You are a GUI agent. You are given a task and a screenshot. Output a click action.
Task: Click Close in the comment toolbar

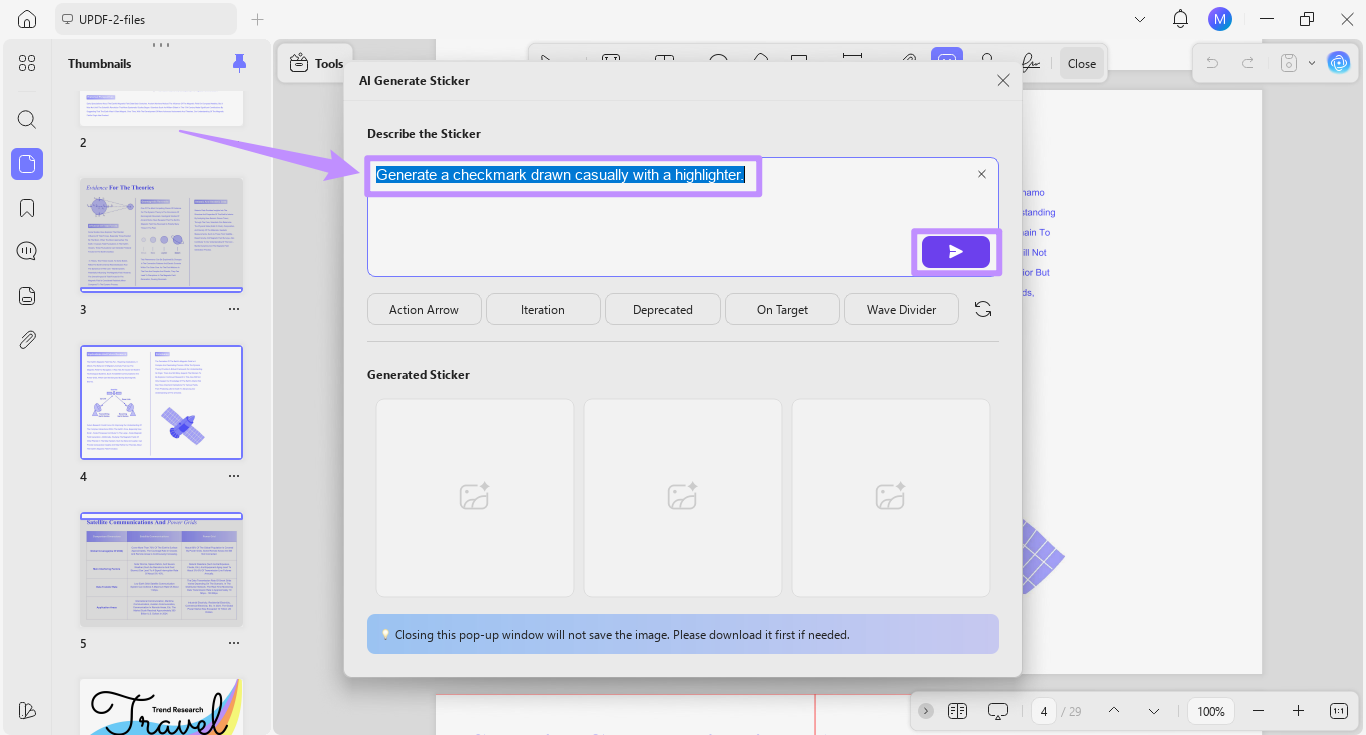point(1082,63)
